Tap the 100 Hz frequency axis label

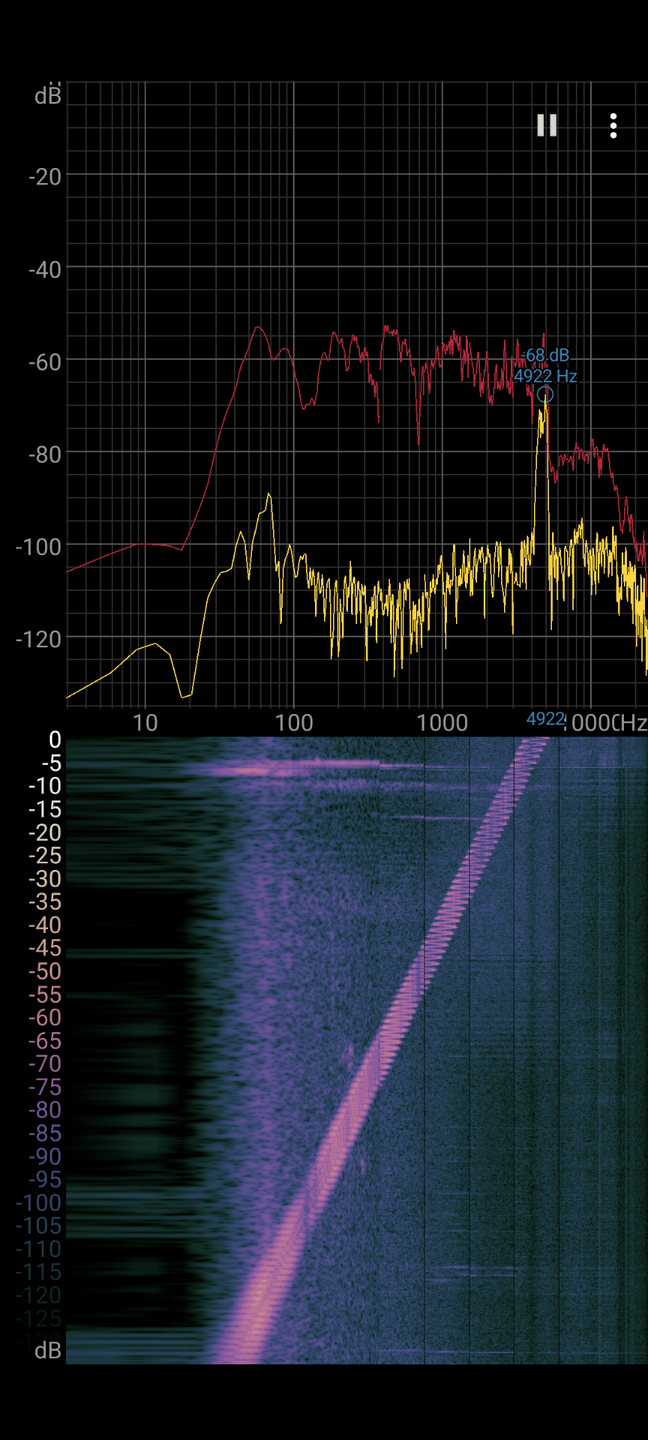coord(293,723)
